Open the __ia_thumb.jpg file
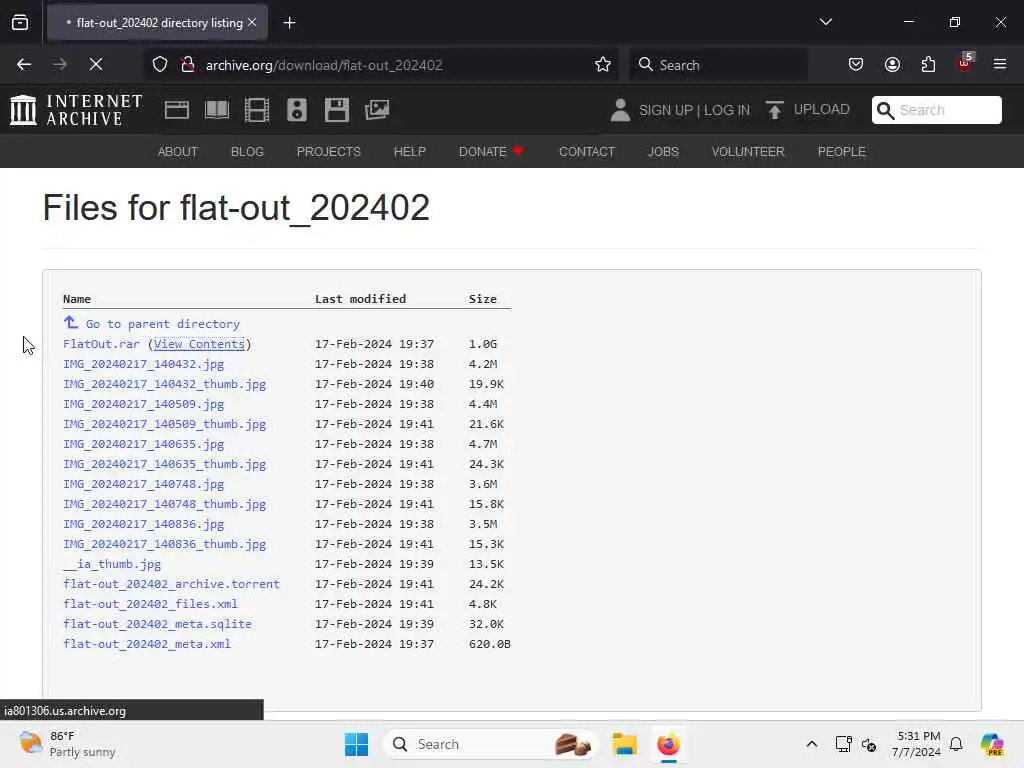The width and height of the screenshot is (1024, 768). [112, 564]
